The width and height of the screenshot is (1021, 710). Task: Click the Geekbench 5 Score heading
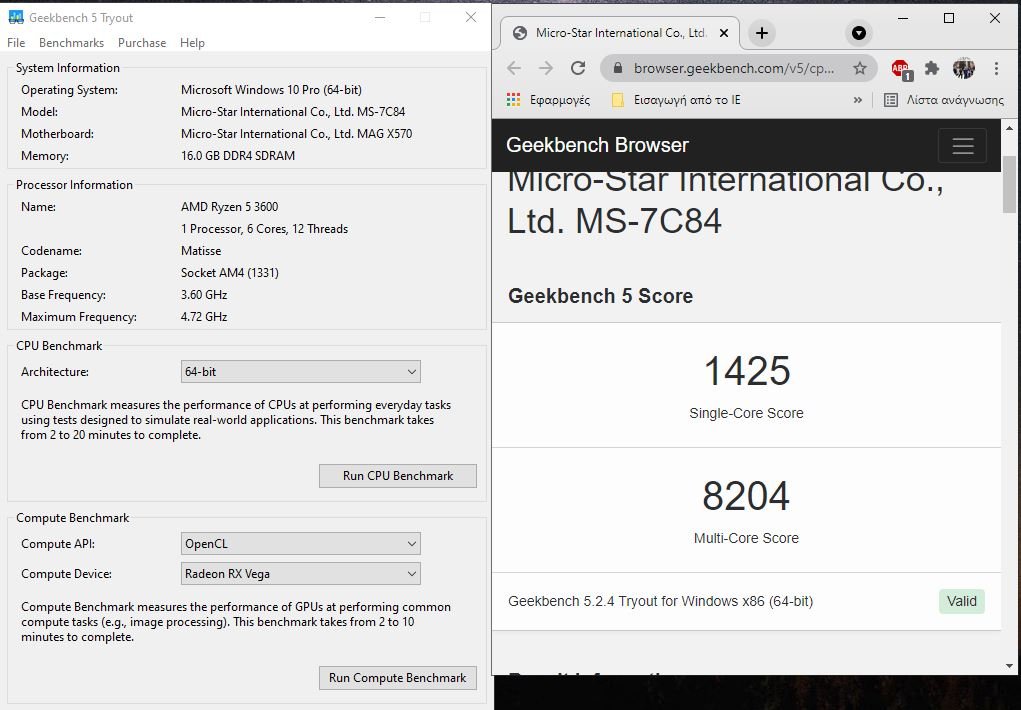click(600, 296)
